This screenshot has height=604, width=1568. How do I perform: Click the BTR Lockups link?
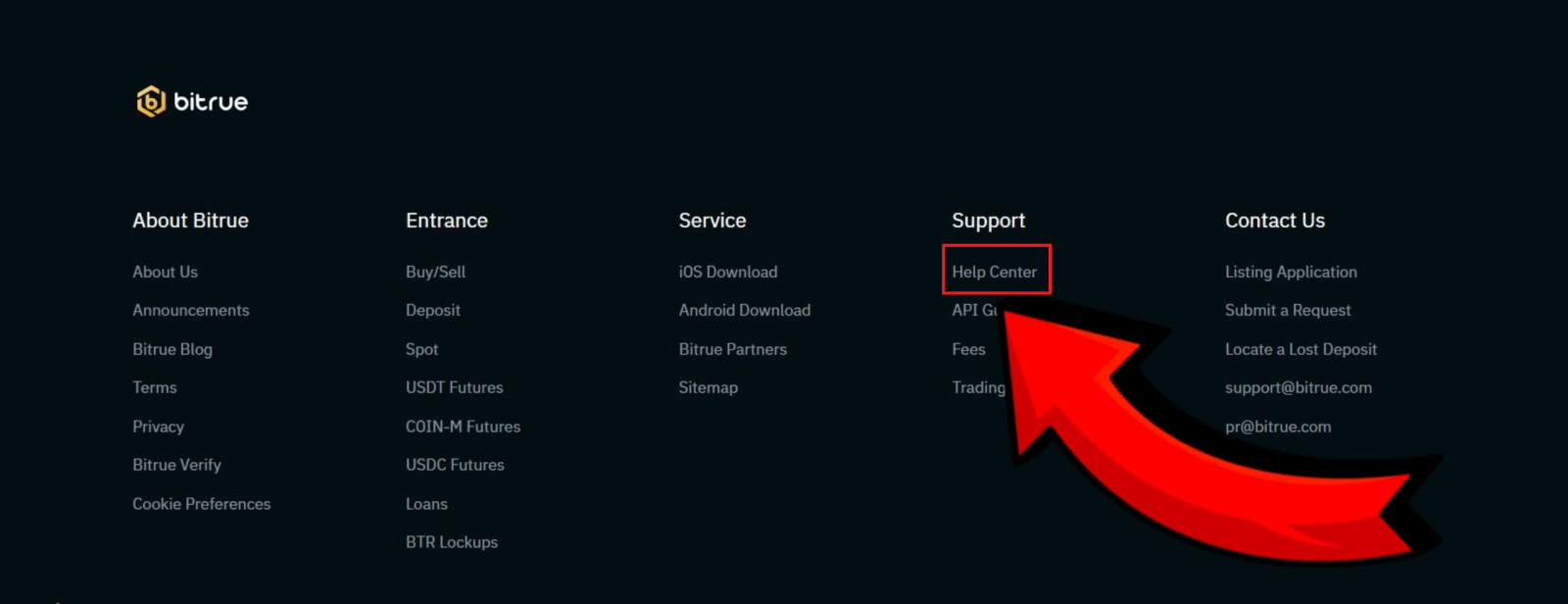tap(451, 542)
